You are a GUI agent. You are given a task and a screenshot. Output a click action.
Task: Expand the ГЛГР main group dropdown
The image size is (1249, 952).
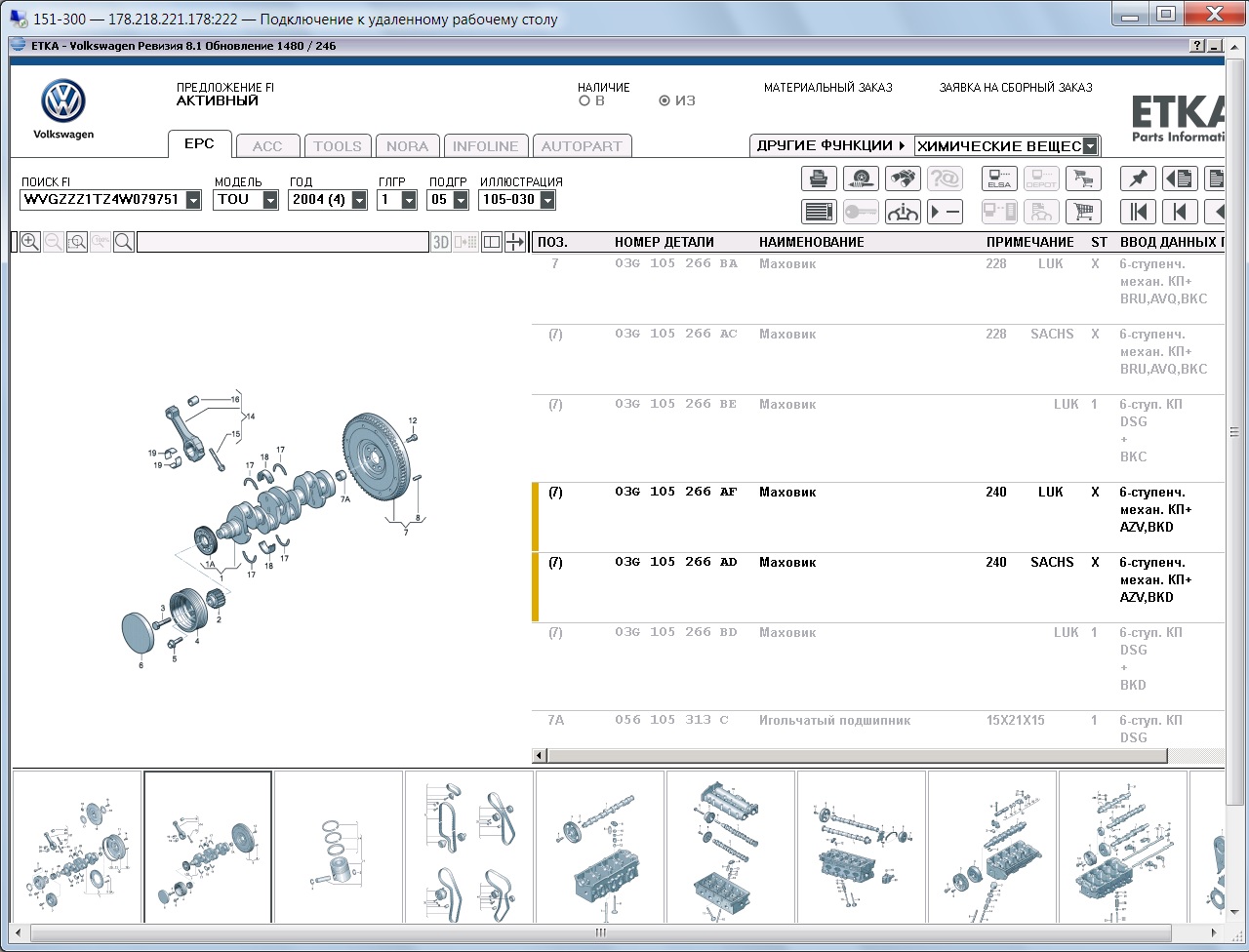(x=410, y=200)
